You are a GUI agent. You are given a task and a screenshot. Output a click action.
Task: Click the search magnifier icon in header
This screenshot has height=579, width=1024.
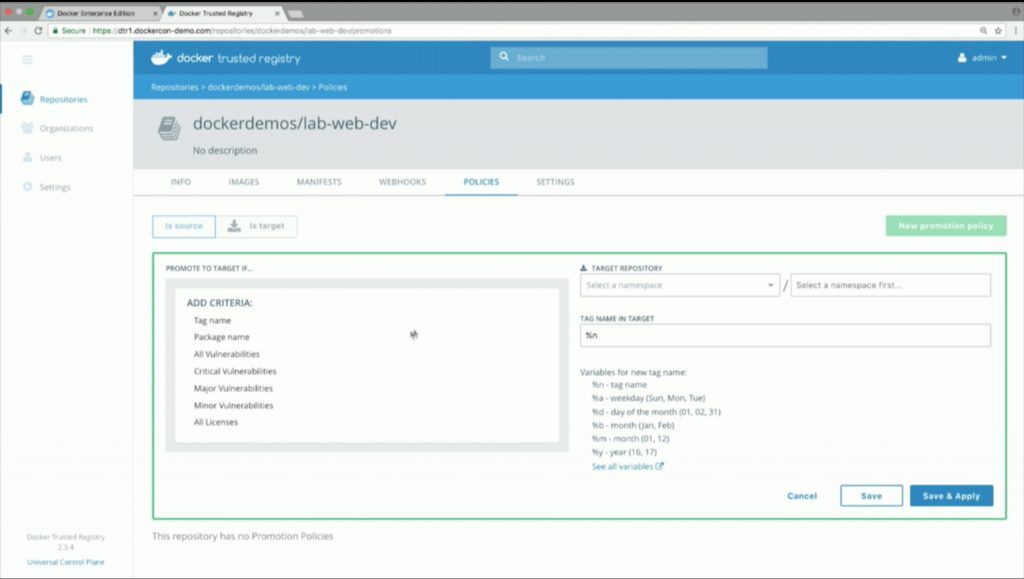pos(504,57)
